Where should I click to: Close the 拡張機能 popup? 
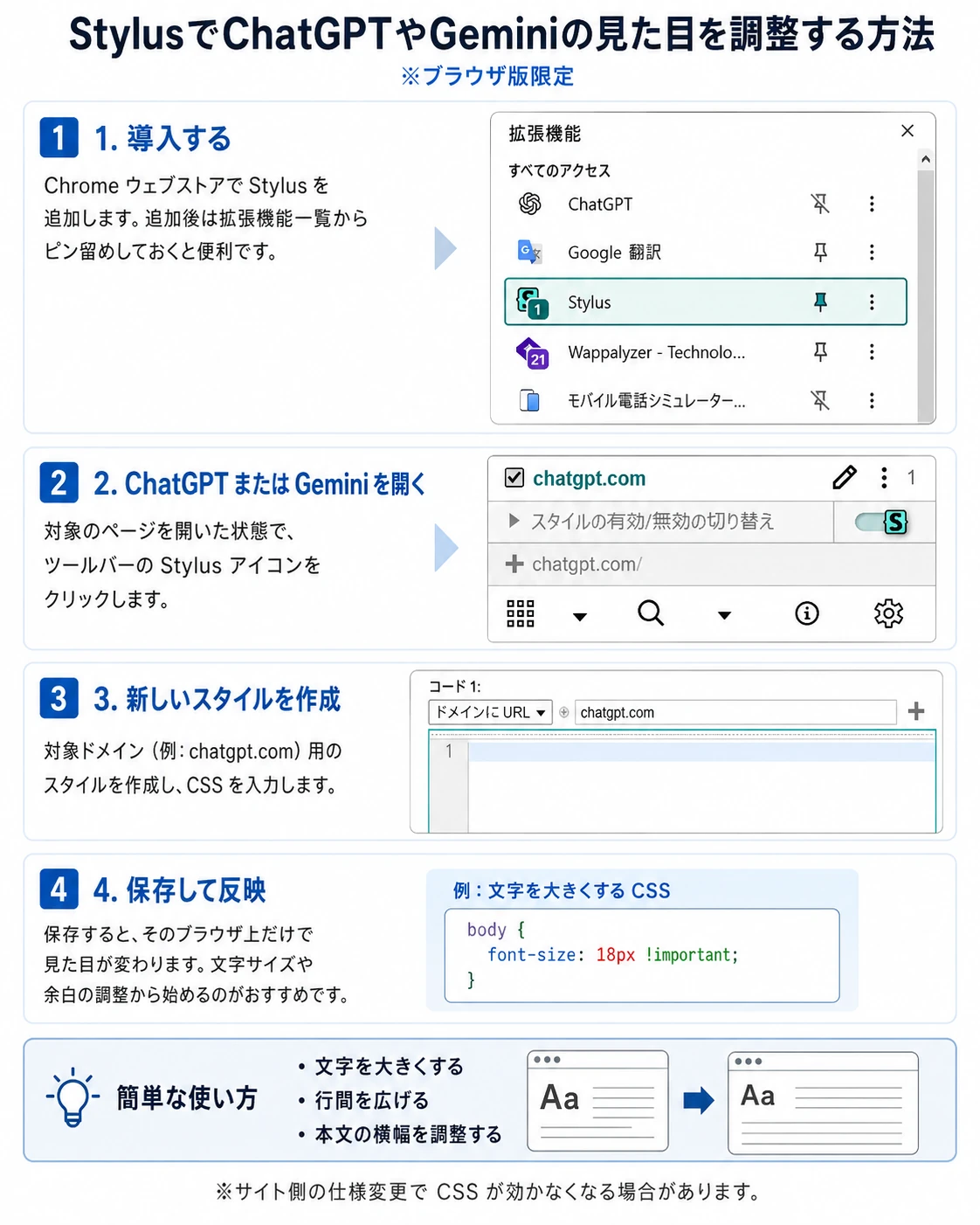(x=908, y=131)
